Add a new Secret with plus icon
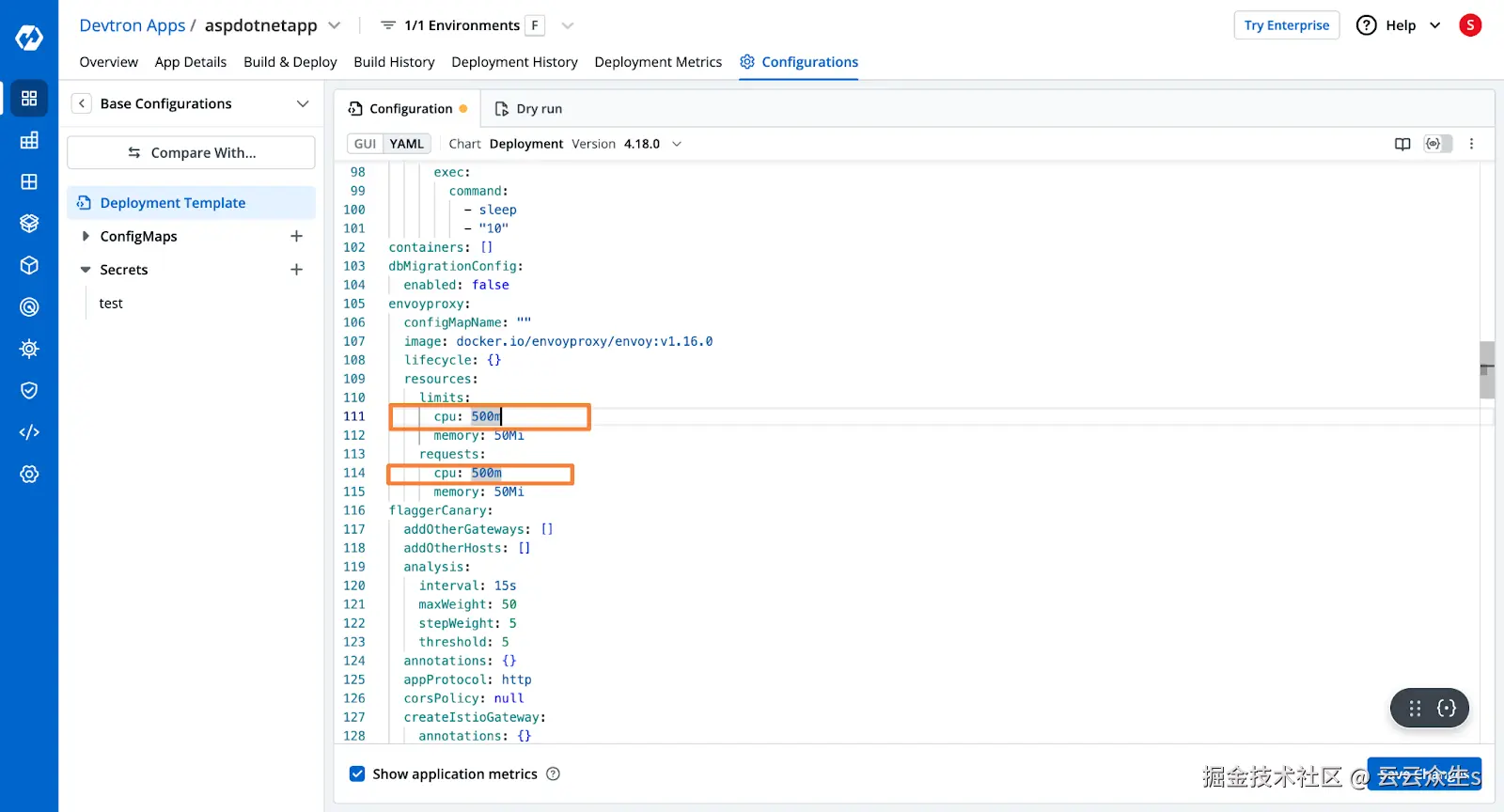The width and height of the screenshot is (1504, 812). tap(296, 270)
